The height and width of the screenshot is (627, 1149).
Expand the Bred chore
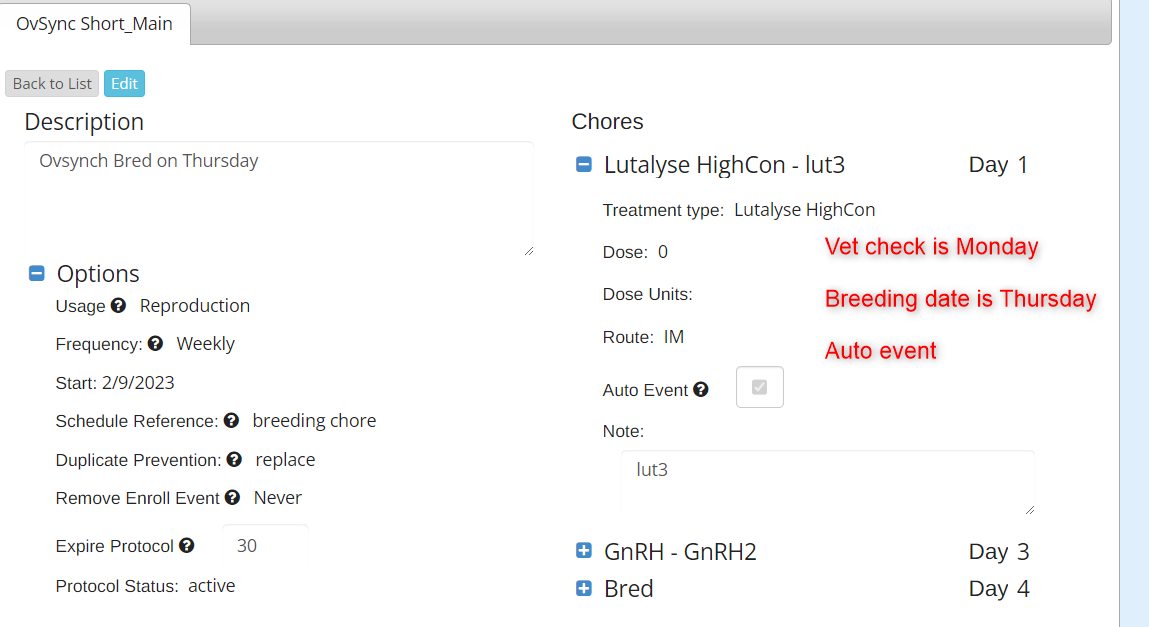coord(584,588)
